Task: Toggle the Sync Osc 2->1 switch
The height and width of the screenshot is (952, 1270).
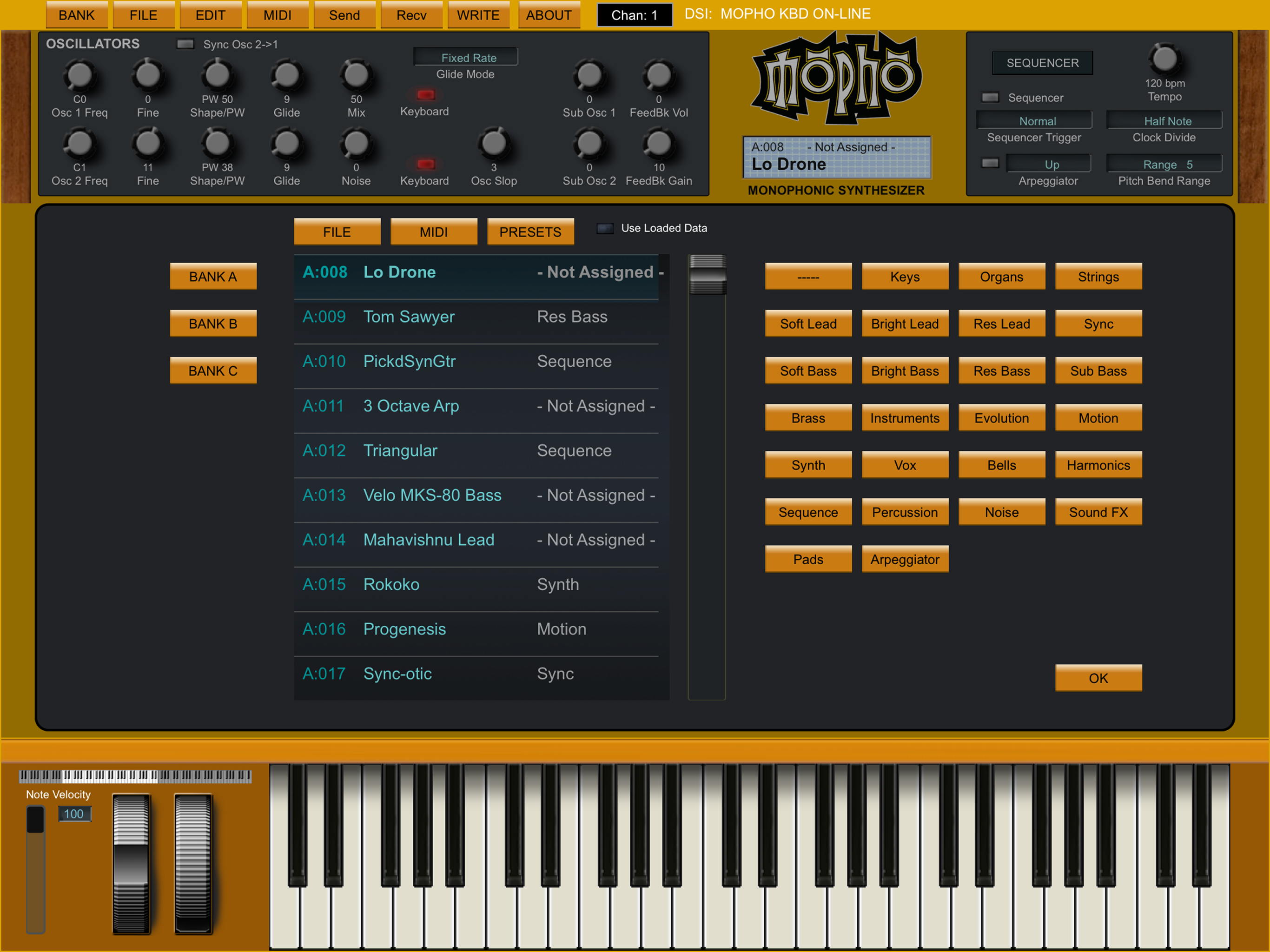Action: (185, 44)
